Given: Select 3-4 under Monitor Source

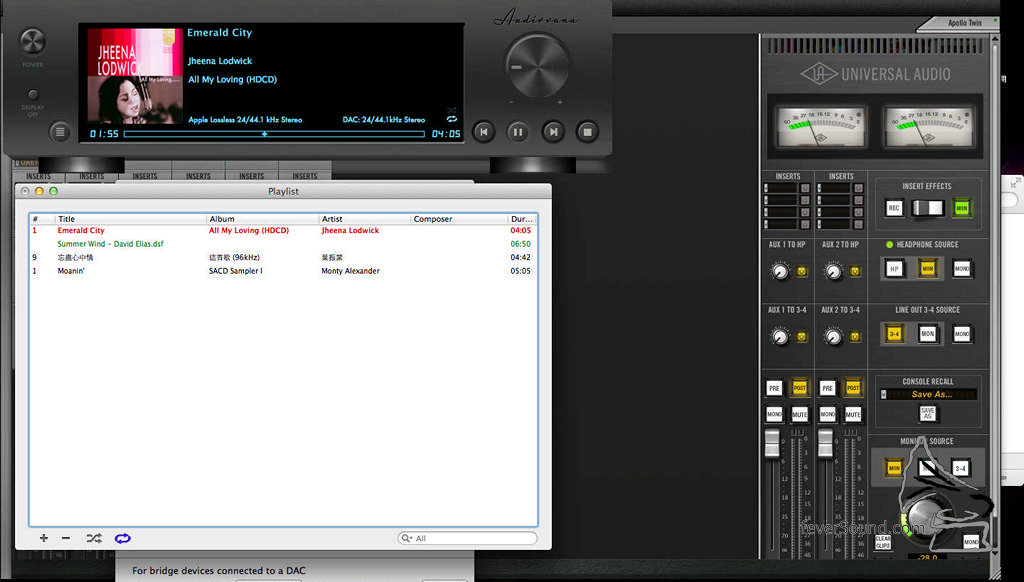Looking at the screenshot, I should point(961,468).
